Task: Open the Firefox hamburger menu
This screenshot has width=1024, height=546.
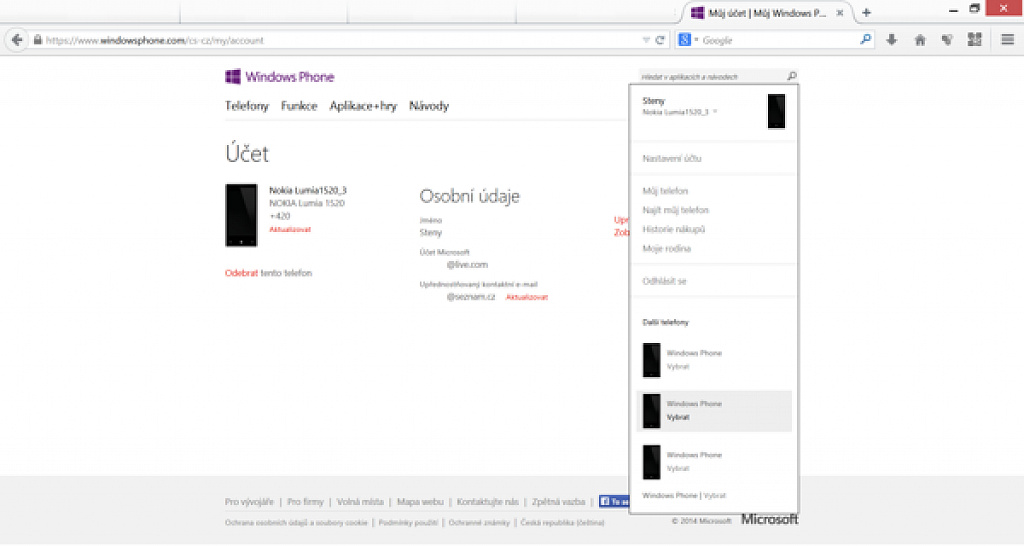Action: click(x=1008, y=40)
